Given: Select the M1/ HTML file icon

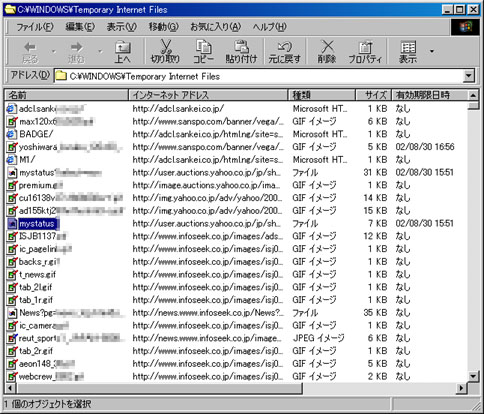Looking at the screenshot, I should point(12,160).
